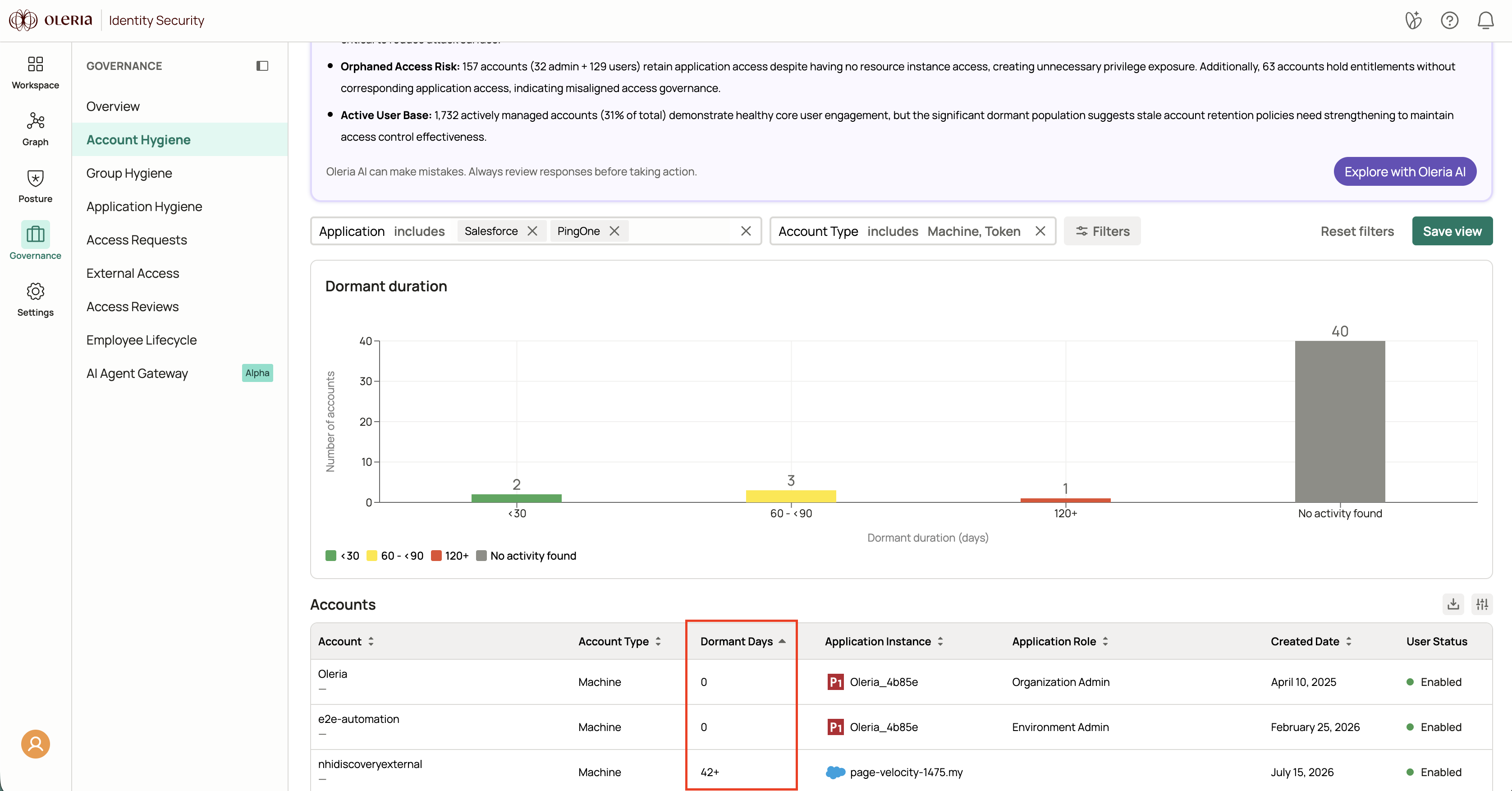Open Account Type filter values
1512x791 pixels.
click(x=973, y=231)
